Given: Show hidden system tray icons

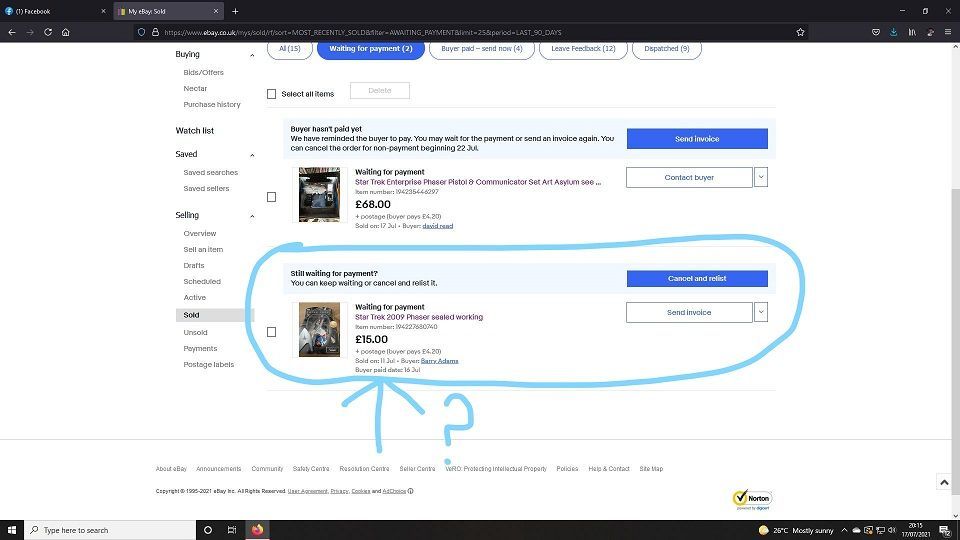Looking at the screenshot, I should [x=844, y=530].
